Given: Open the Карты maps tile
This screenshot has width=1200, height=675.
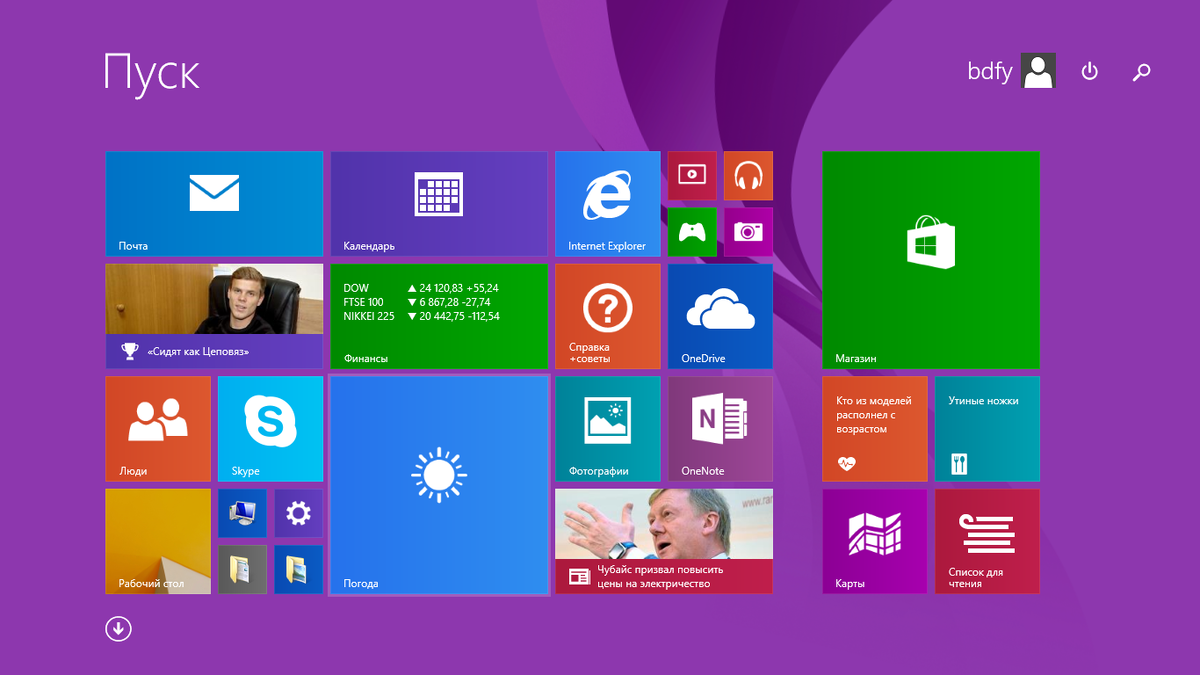Looking at the screenshot, I should pyautogui.click(x=875, y=541).
